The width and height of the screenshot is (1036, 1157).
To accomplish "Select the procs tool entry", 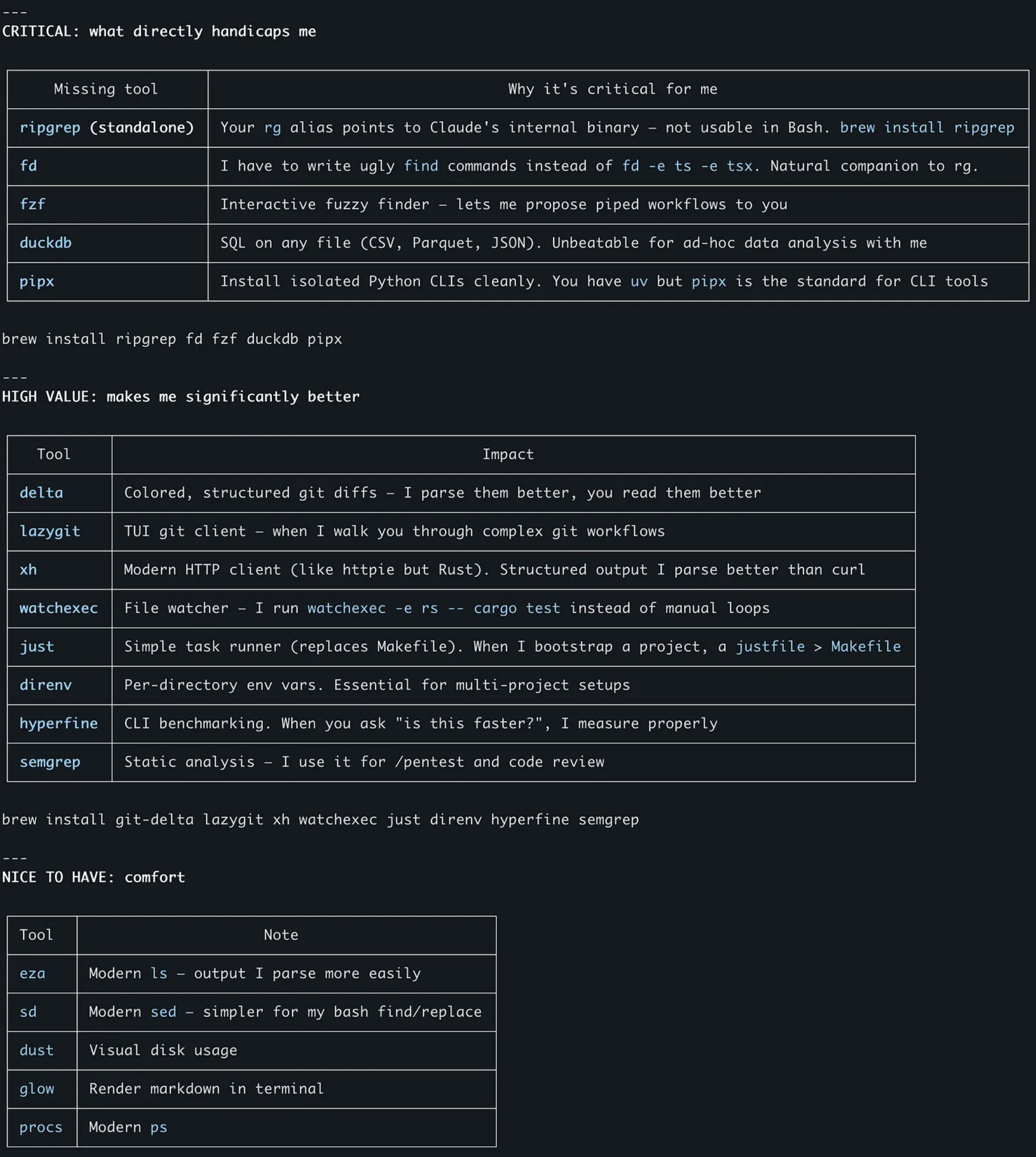I will (x=41, y=1127).
